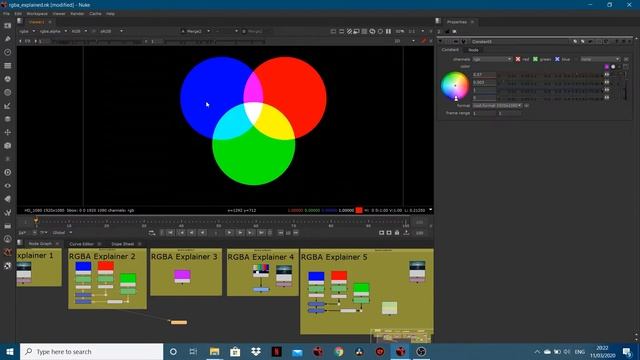Select the blue Constant node in Explainer 2
This screenshot has width=640, height=360.
click(83, 267)
